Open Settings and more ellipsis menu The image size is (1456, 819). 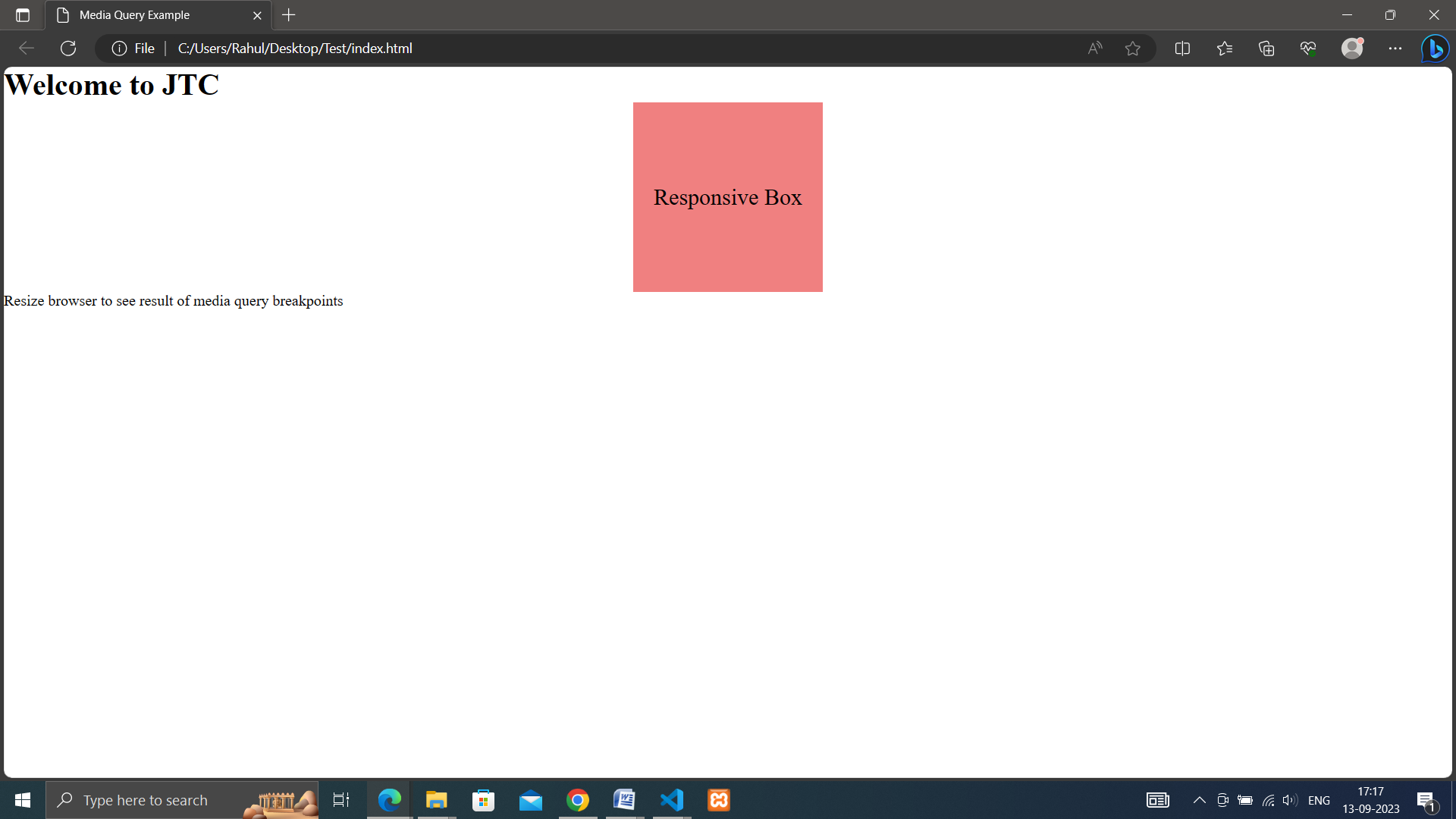[1395, 49]
